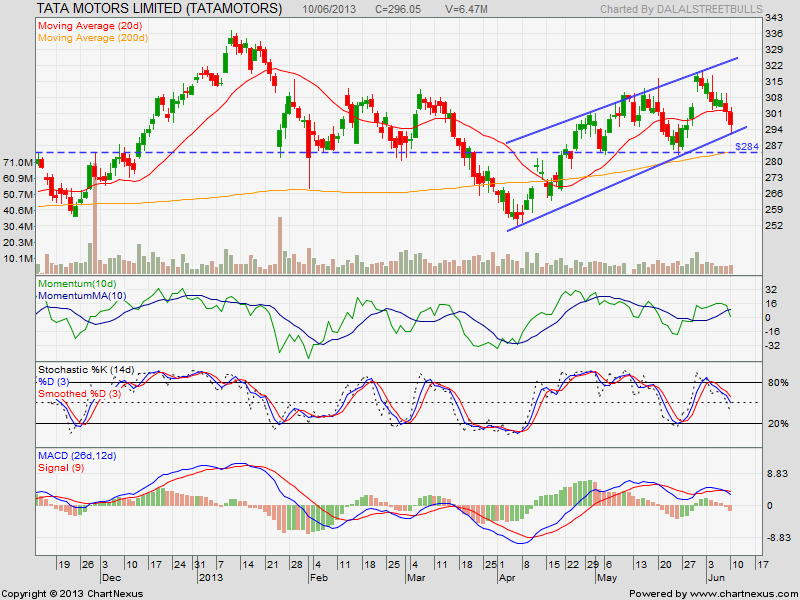This screenshot has height=600, width=800.
Task: Click the 301 price axis label
Action: coord(774,113)
